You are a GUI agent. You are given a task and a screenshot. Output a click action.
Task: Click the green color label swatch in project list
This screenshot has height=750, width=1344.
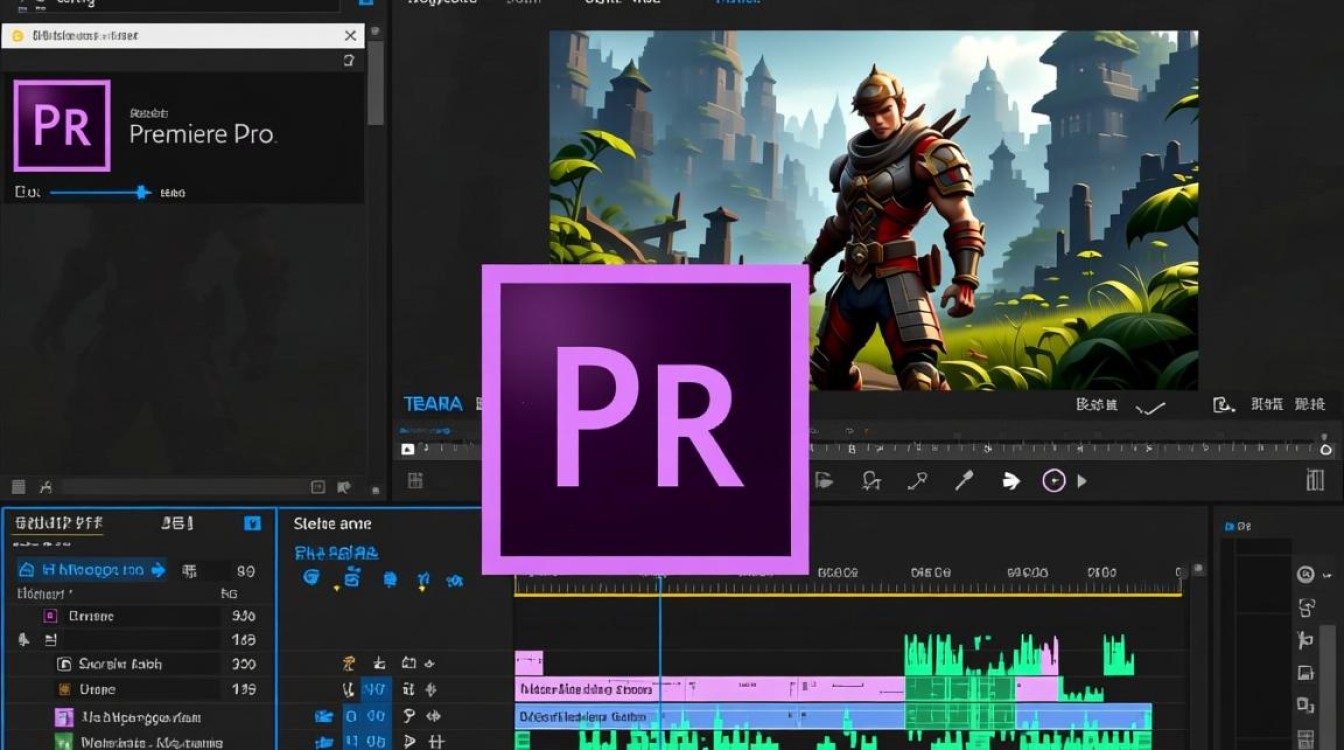64,742
